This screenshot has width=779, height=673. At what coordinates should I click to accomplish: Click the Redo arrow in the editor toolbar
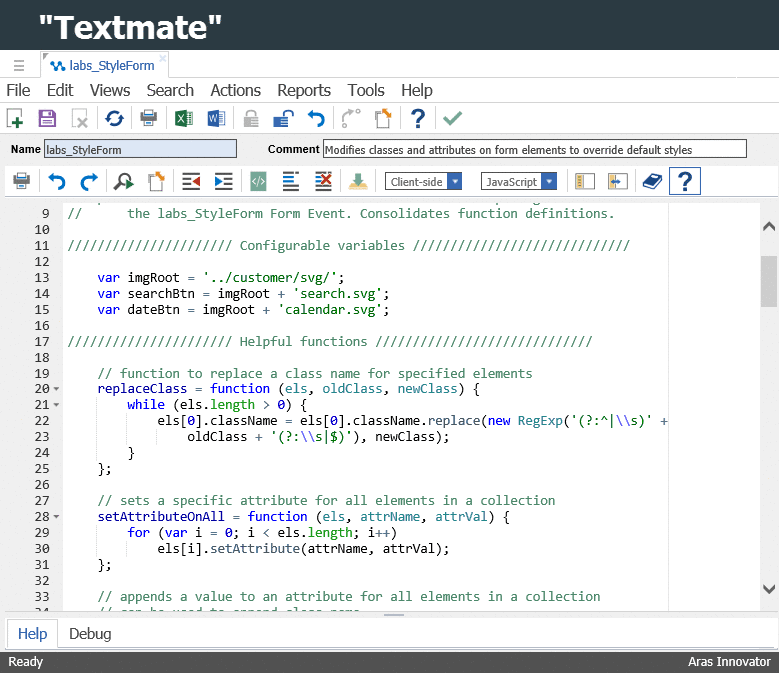click(89, 182)
